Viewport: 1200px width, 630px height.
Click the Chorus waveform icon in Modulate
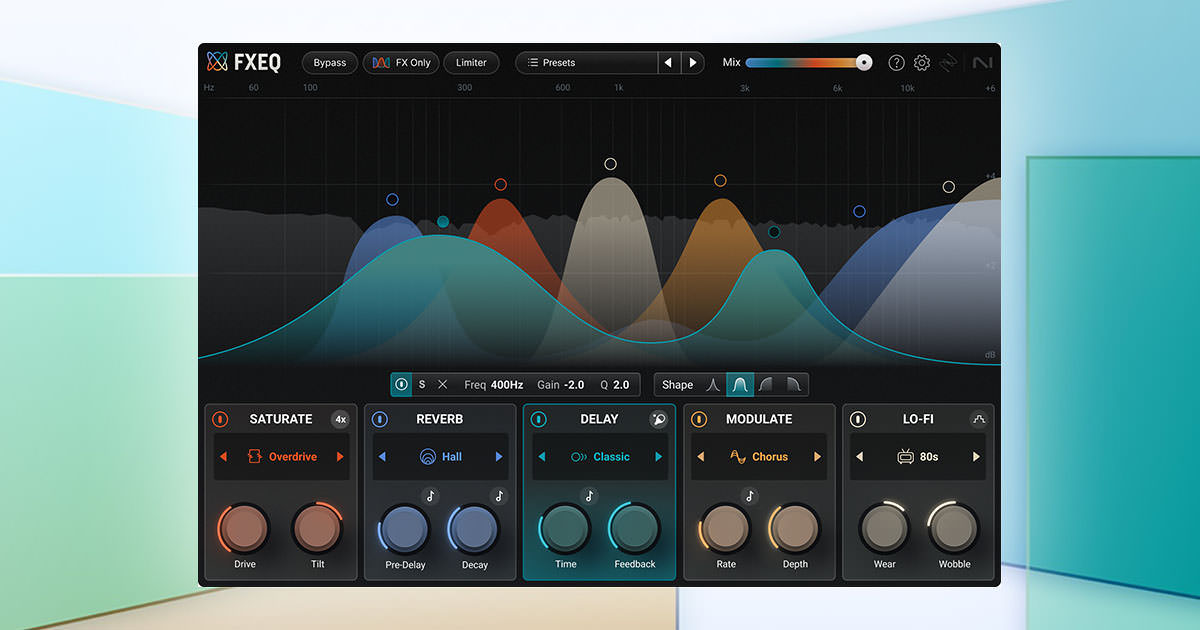738,457
